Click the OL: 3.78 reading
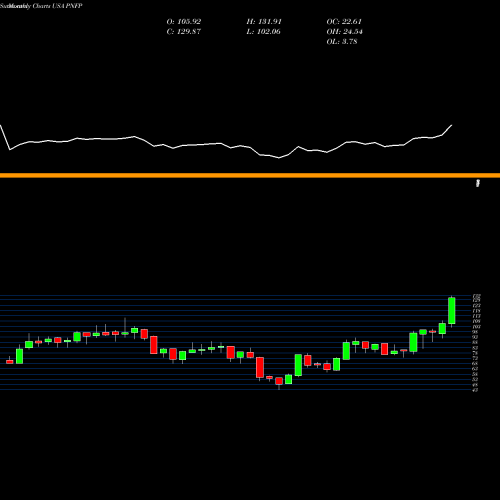This screenshot has height=500, width=500. pos(342,42)
